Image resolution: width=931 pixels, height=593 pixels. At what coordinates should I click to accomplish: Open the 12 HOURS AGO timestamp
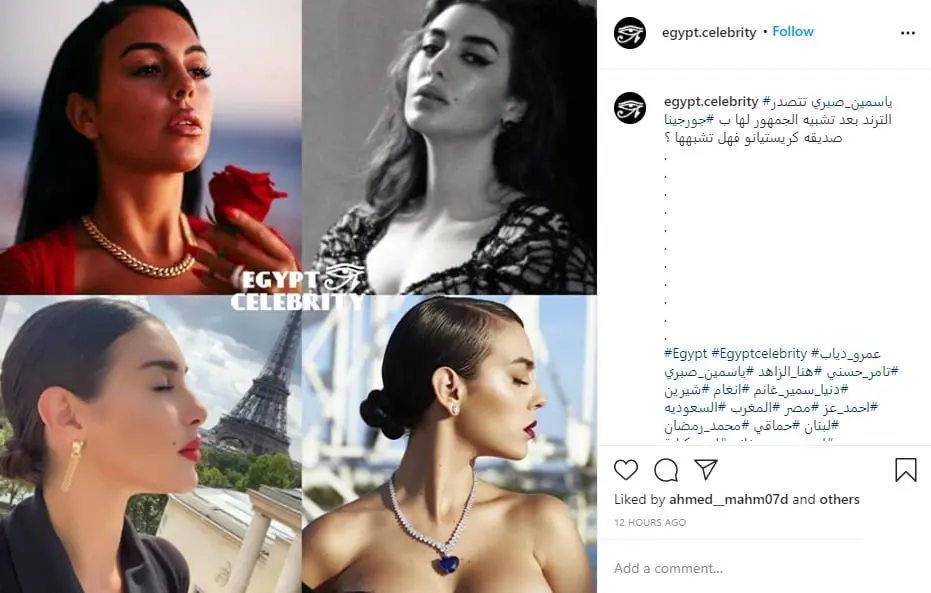(x=650, y=522)
